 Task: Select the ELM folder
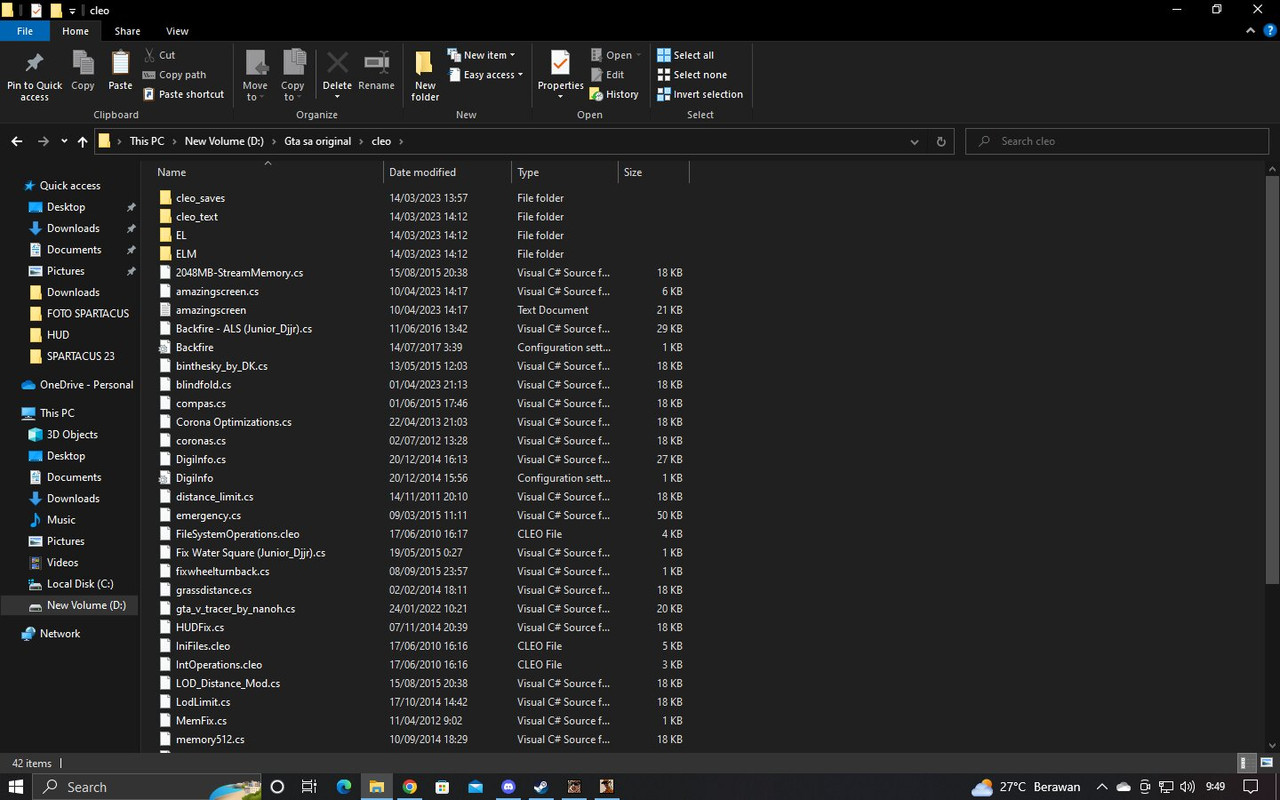click(186, 254)
